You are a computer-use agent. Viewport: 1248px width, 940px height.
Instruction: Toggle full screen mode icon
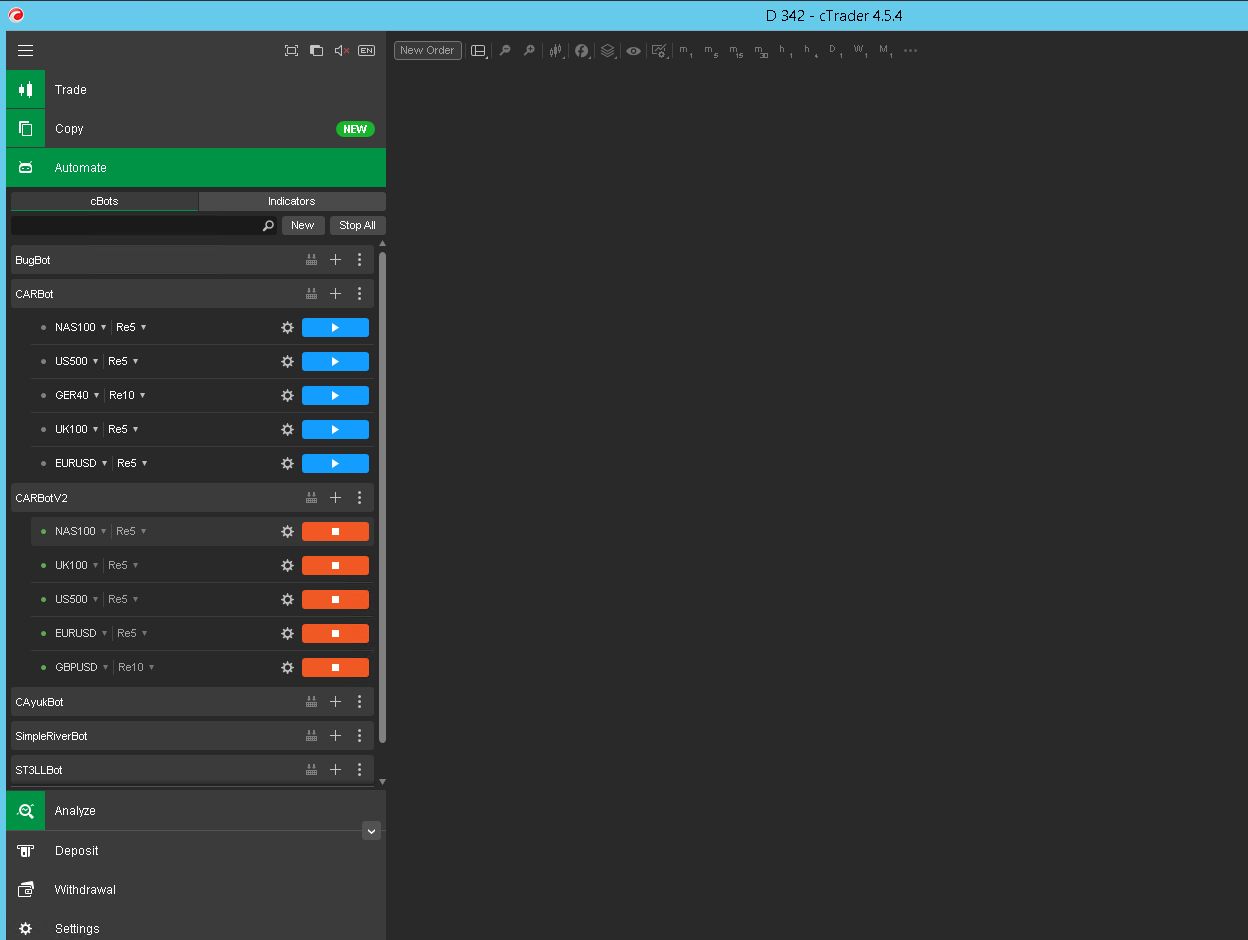tap(291, 50)
